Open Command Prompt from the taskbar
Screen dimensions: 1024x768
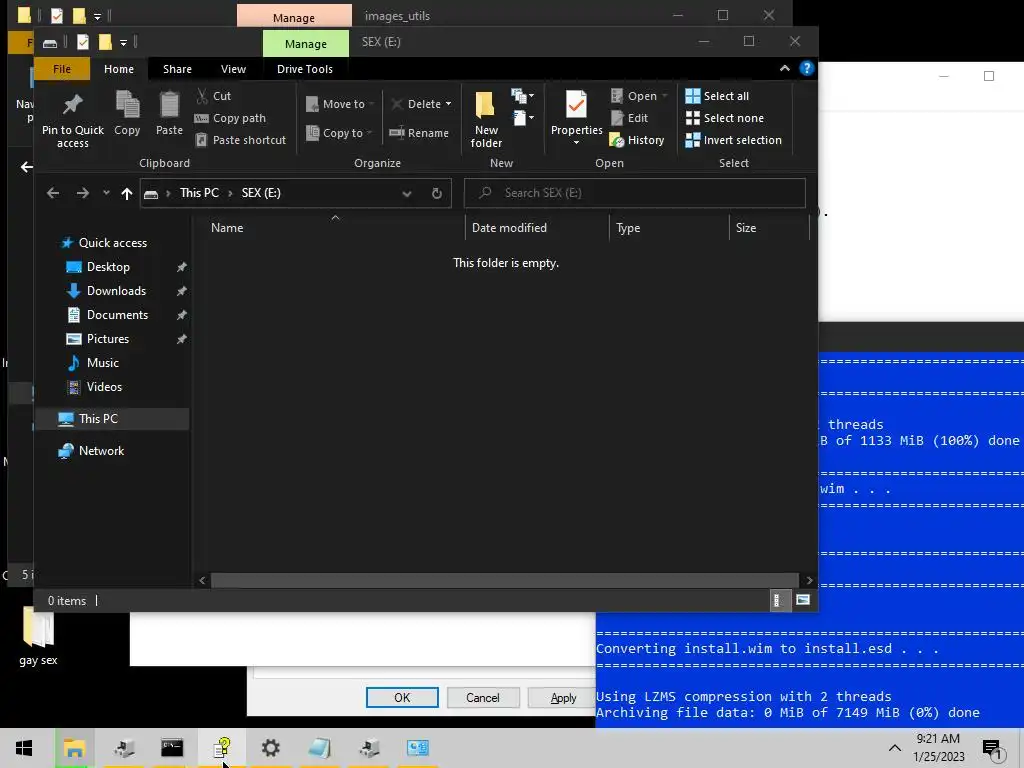[x=172, y=748]
